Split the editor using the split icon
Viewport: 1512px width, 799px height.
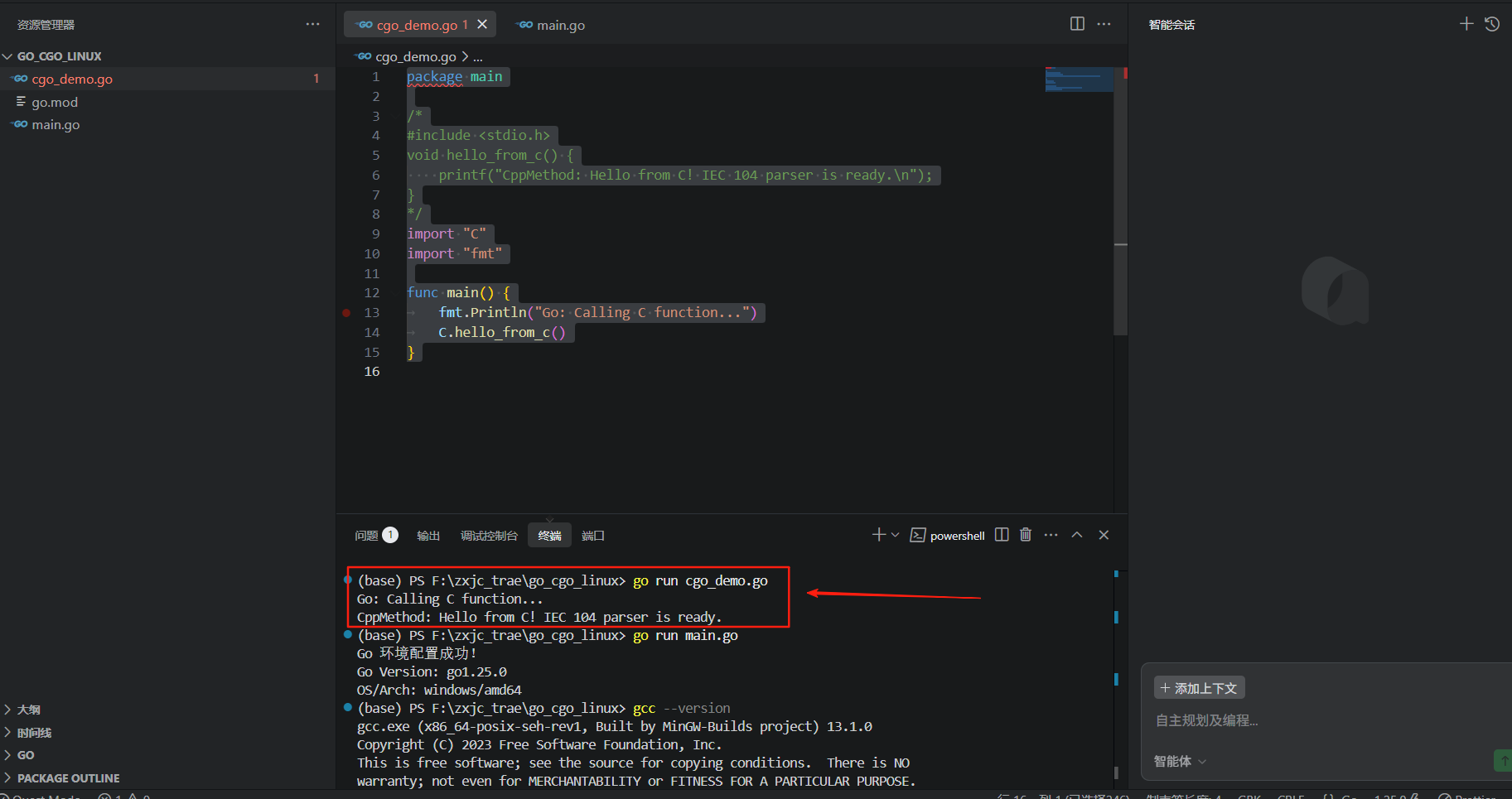(1076, 24)
